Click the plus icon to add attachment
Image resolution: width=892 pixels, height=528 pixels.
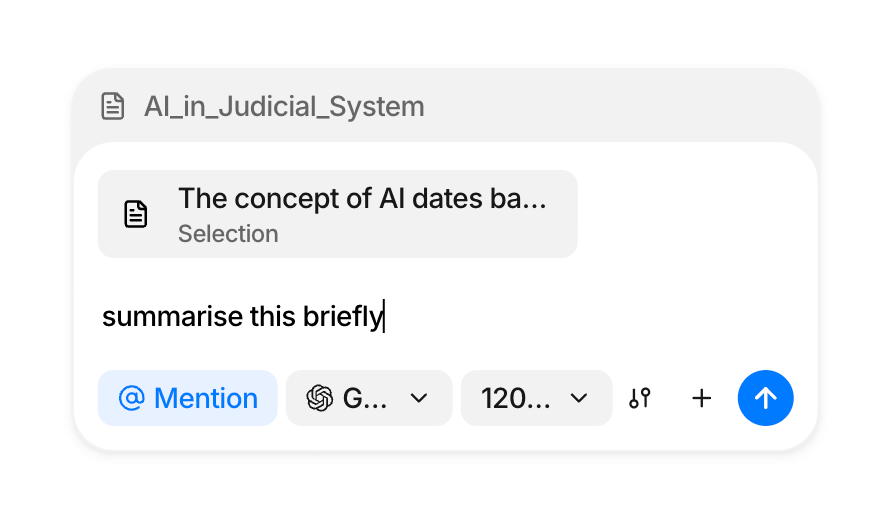702,398
